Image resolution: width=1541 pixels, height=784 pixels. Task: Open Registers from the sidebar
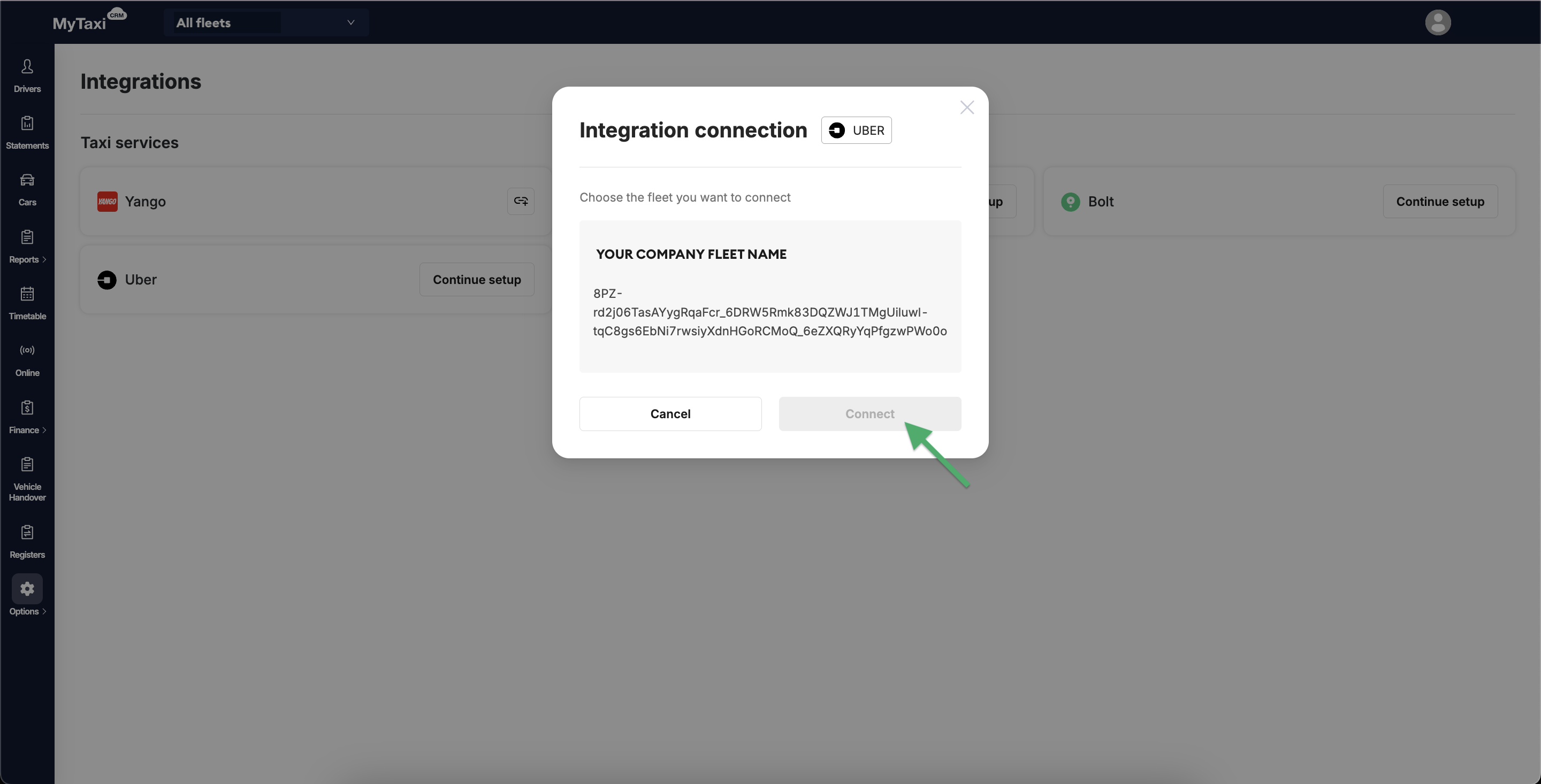point(27,542)
